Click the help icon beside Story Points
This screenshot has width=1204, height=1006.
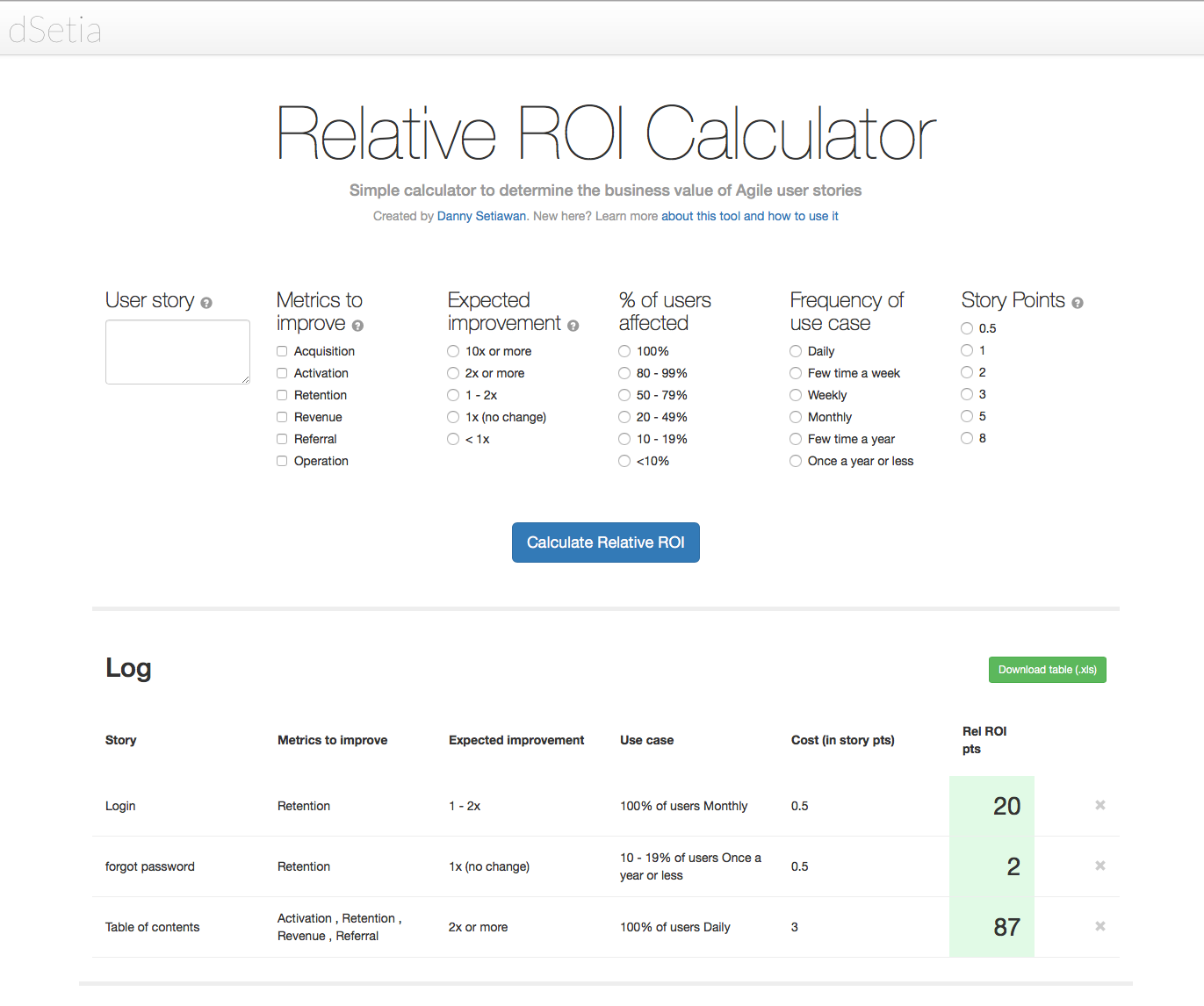click(x=1078, y=303)
